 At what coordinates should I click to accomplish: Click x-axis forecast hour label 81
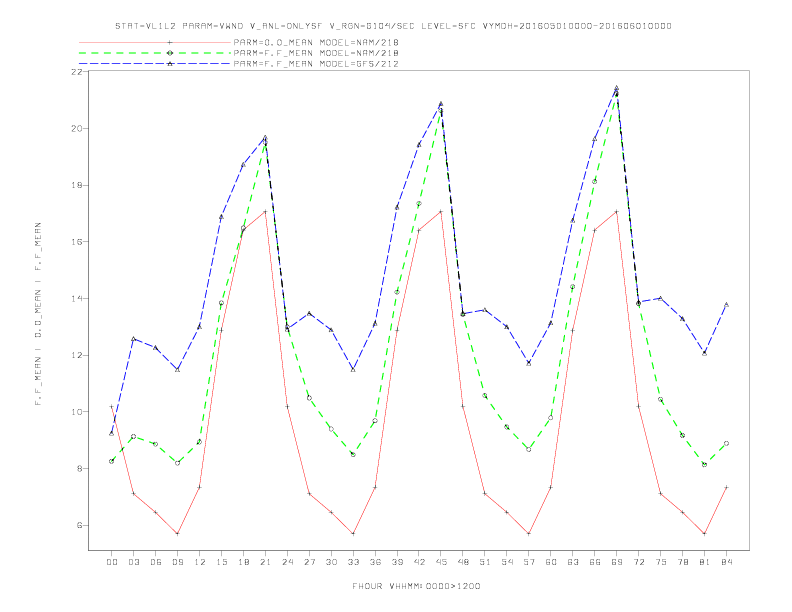[x=705, y=562]
